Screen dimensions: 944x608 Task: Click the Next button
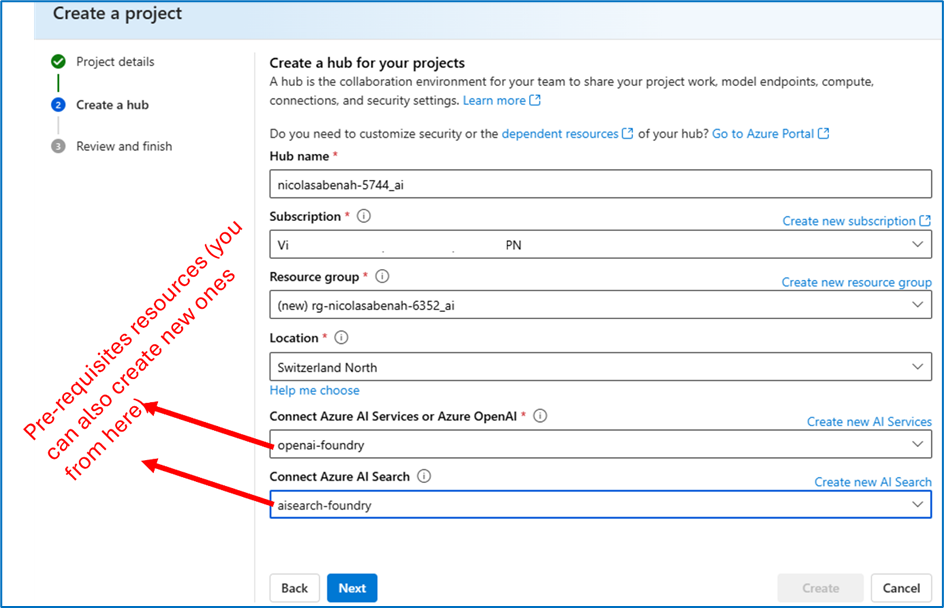point(352,588)
